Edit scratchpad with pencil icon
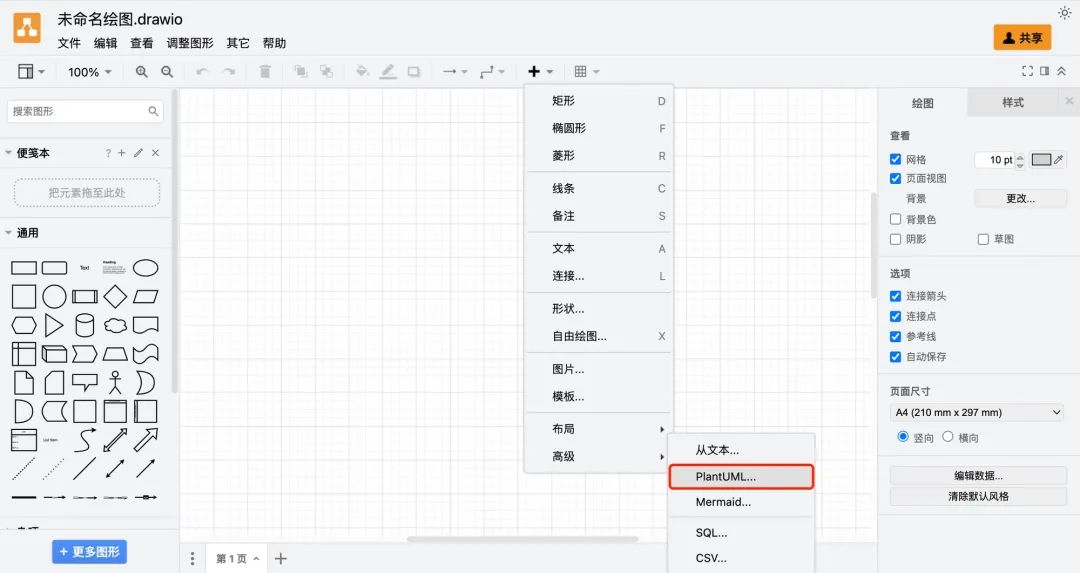The width and height of the screenshot is (1080, 573). tap(138, 153)
